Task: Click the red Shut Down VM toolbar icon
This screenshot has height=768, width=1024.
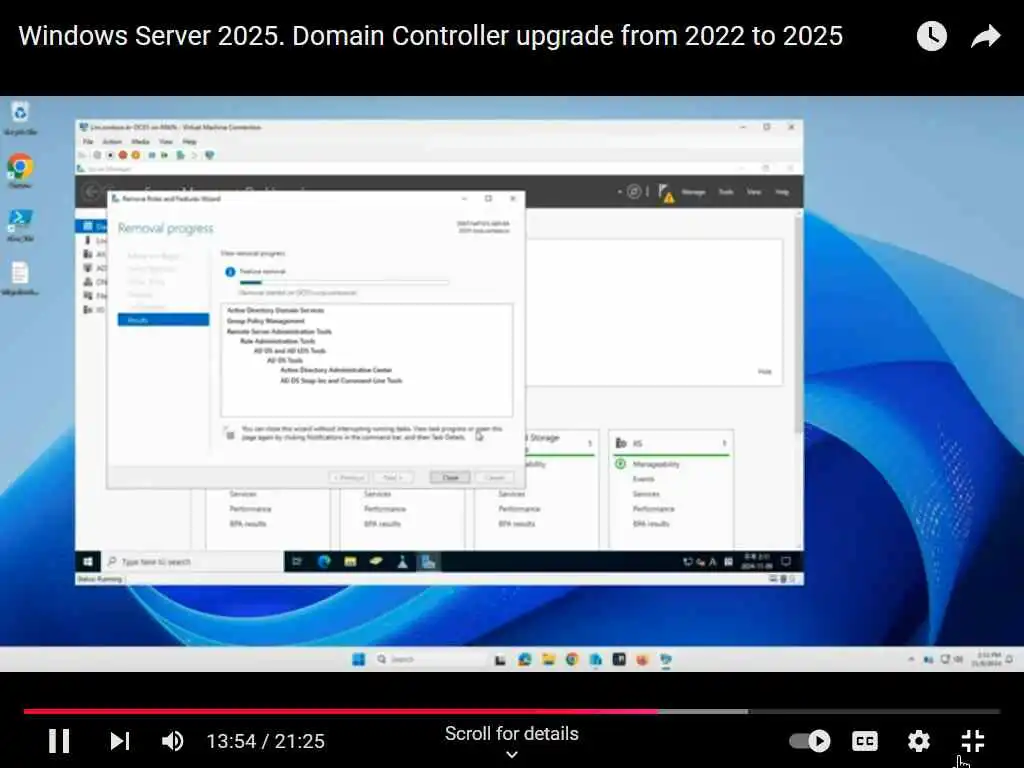Action: coord(122,155)
